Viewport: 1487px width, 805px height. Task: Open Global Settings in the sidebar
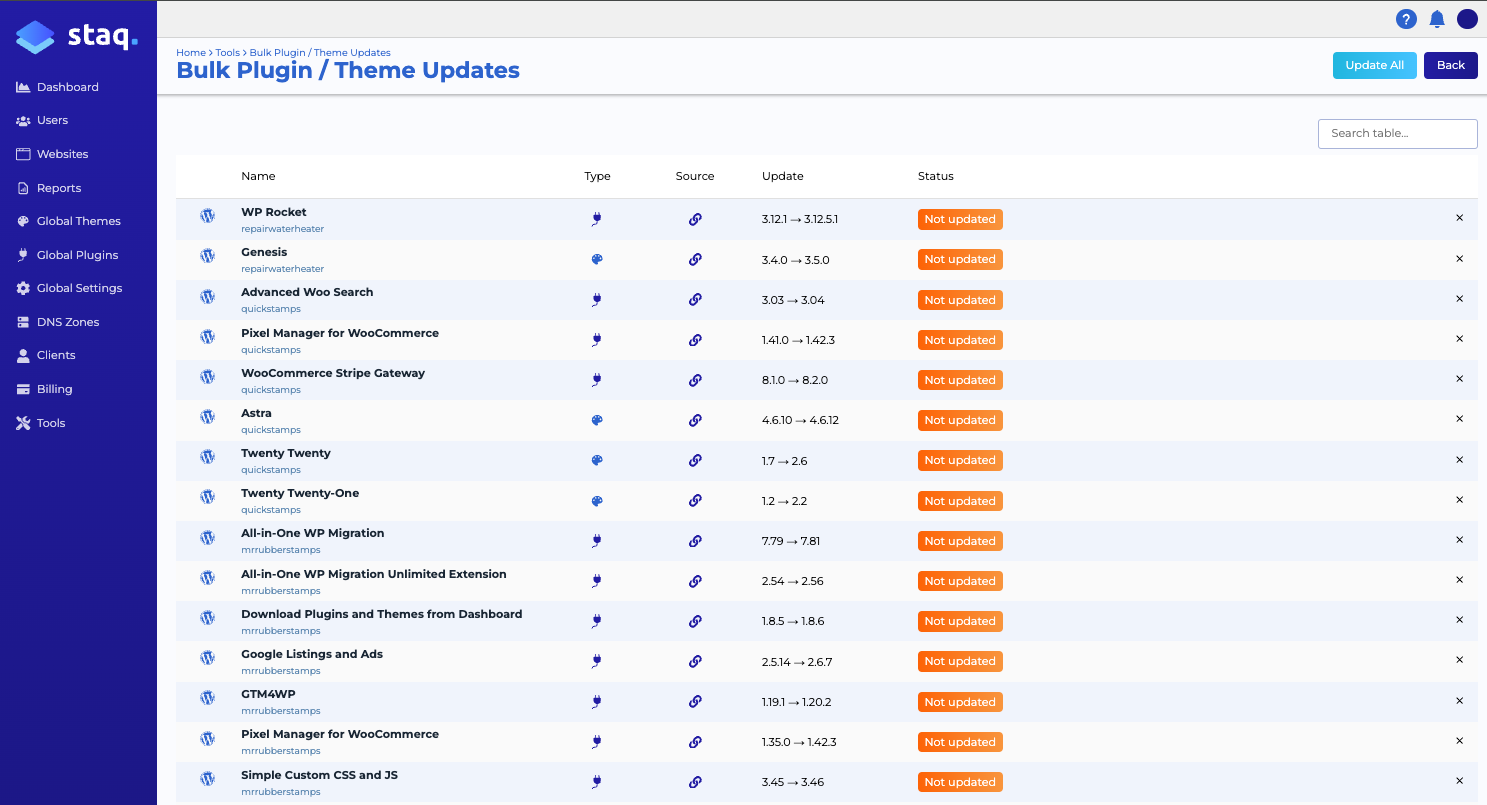pos(69,288)
